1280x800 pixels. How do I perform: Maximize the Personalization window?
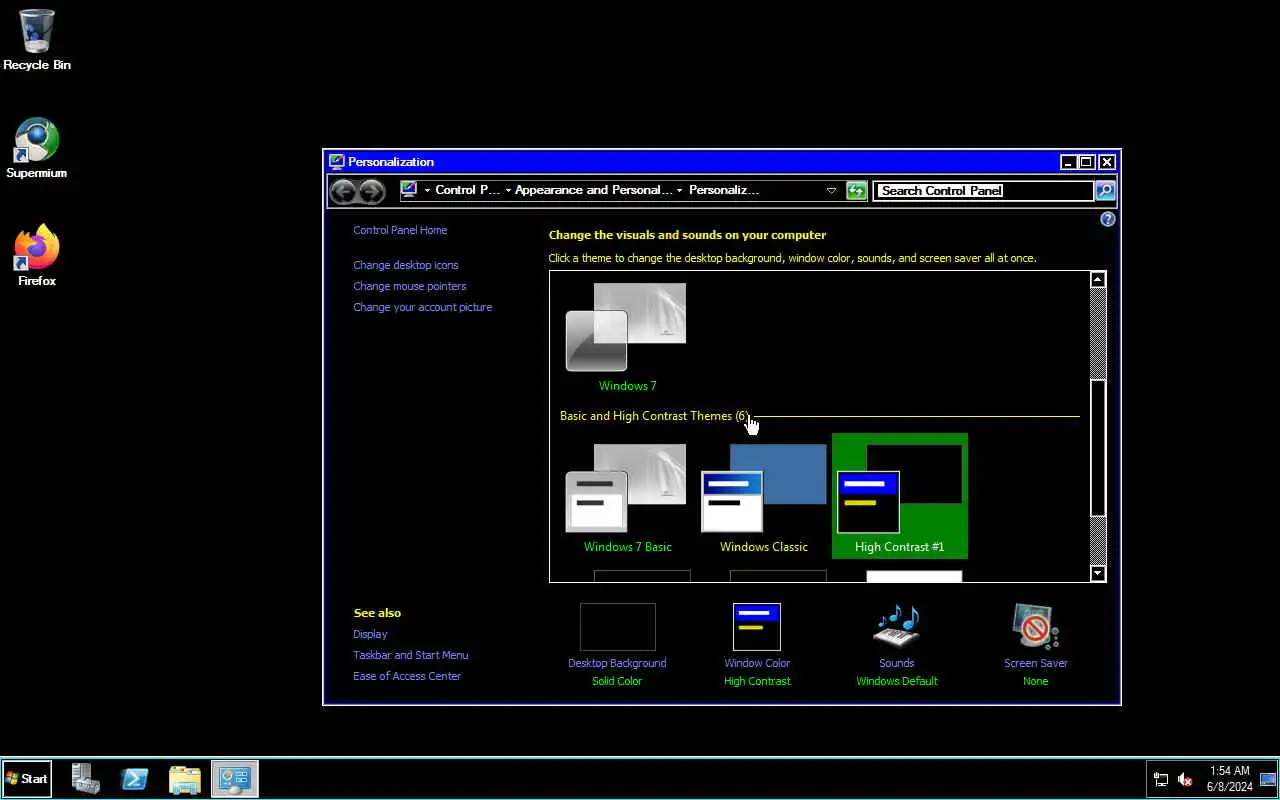1087,162
